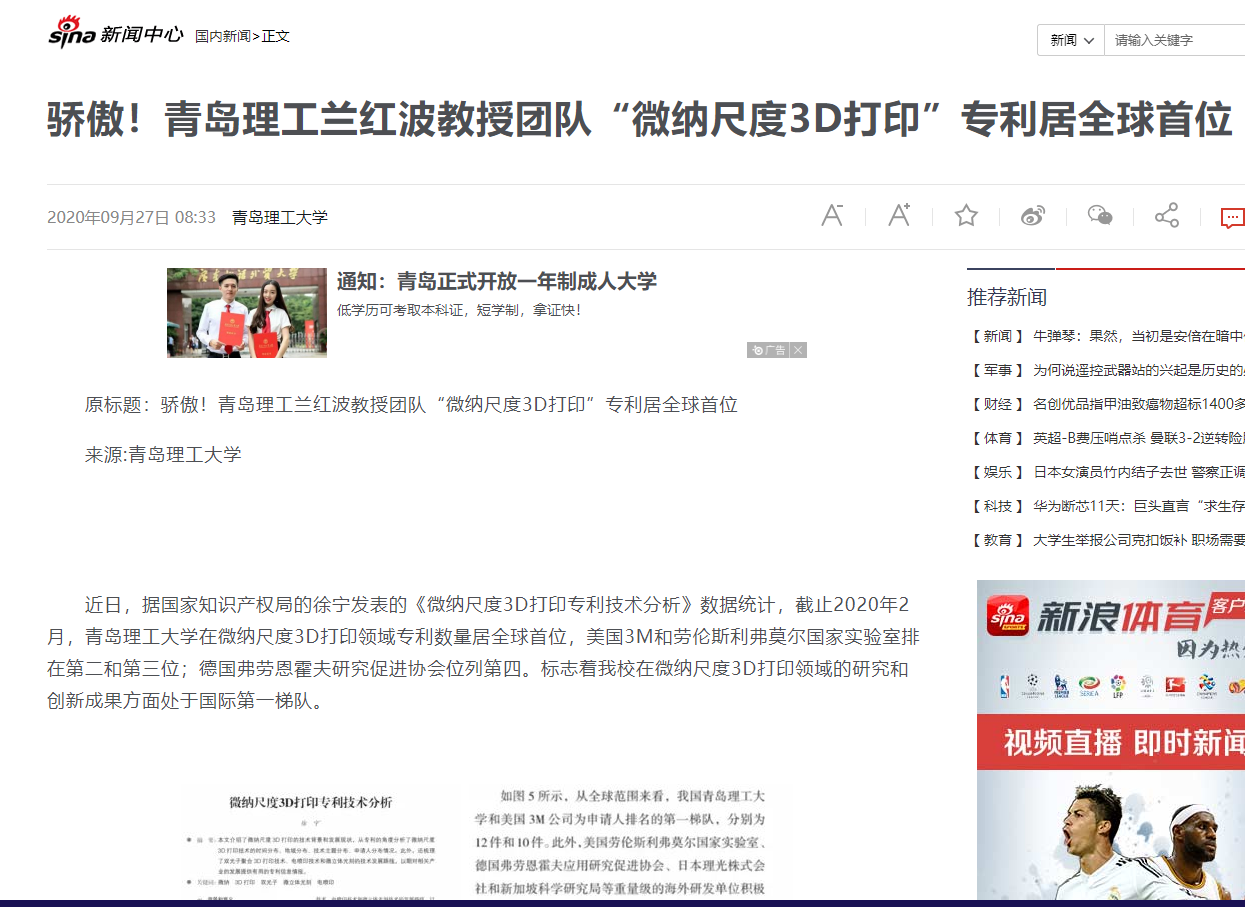Go to 国内新闻 breadcrumb link

click(222, 36)
